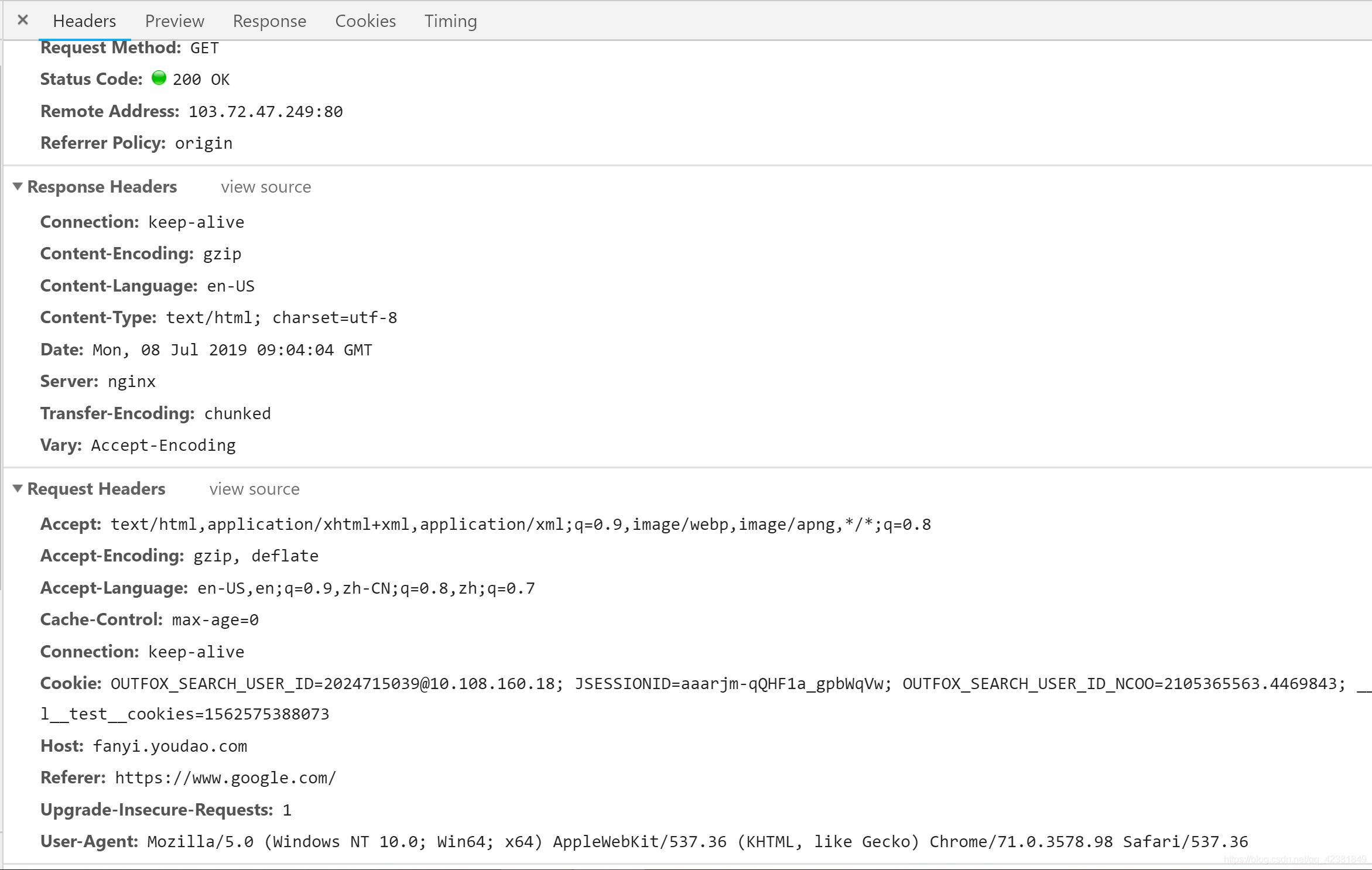Screen dimensions: 1372x870
Task: Click the Date header value
Action: pyautogui.click(x=232, y=350)
